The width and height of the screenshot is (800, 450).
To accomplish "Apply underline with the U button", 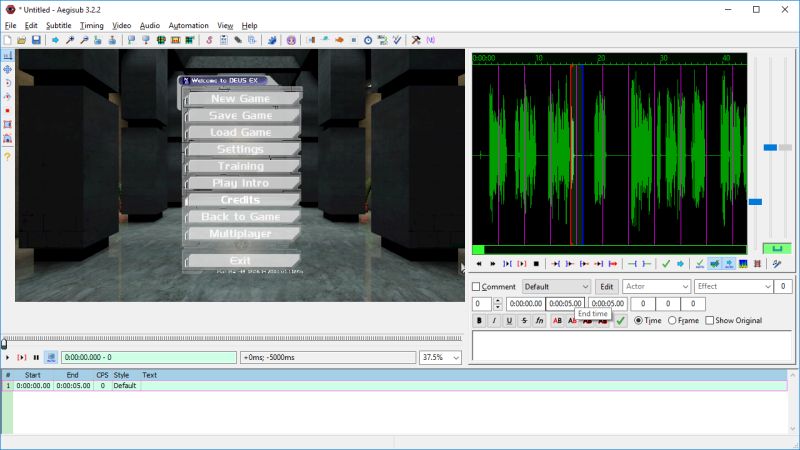I will pos(509,320).
